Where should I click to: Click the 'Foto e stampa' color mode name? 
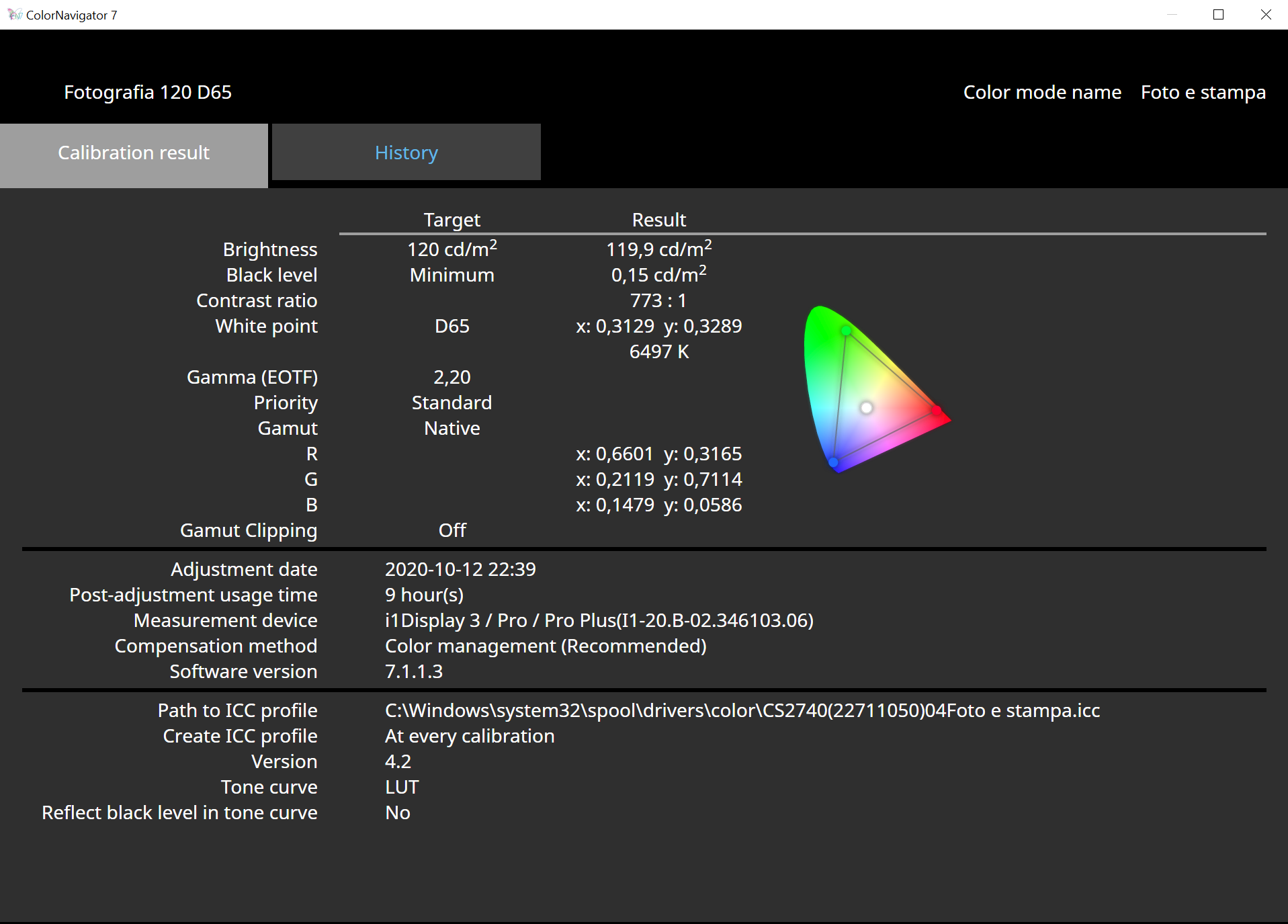1203,92
